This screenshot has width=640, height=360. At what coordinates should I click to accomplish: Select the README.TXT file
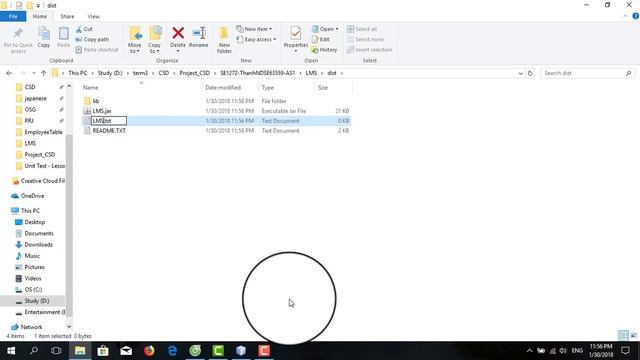[x=109, y=131]
